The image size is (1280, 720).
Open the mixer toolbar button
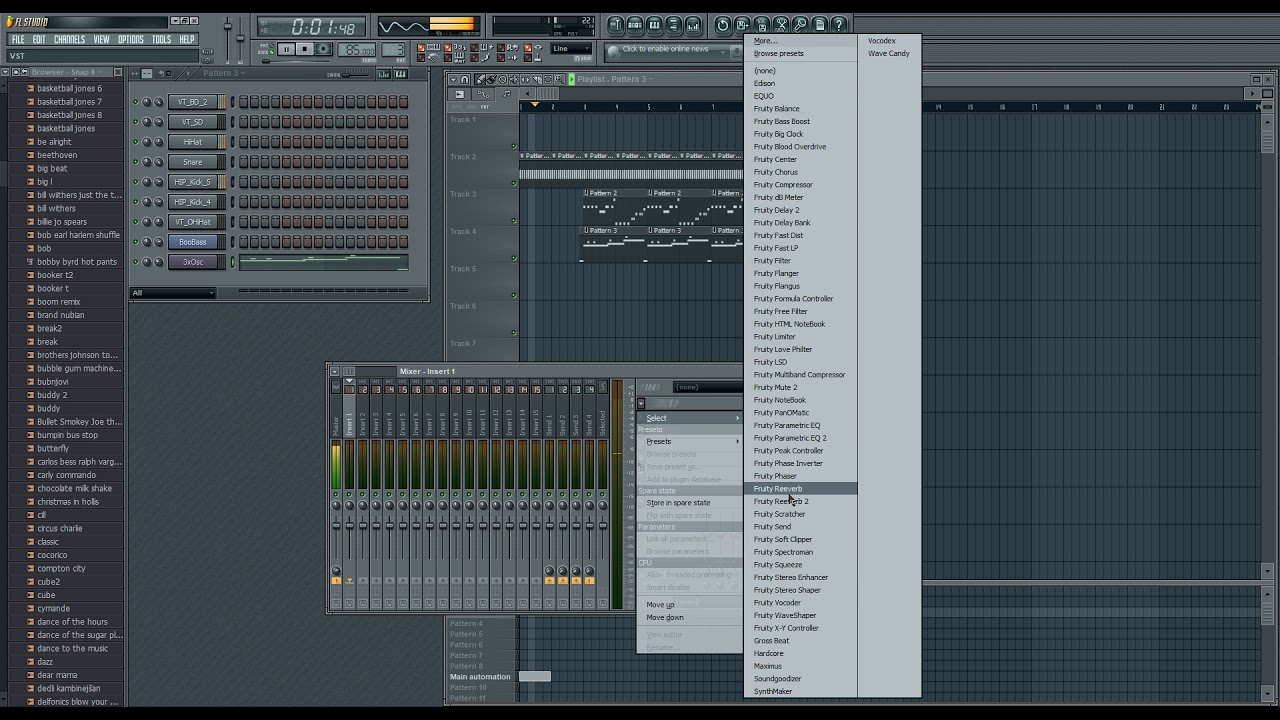[x=692, y=24]
